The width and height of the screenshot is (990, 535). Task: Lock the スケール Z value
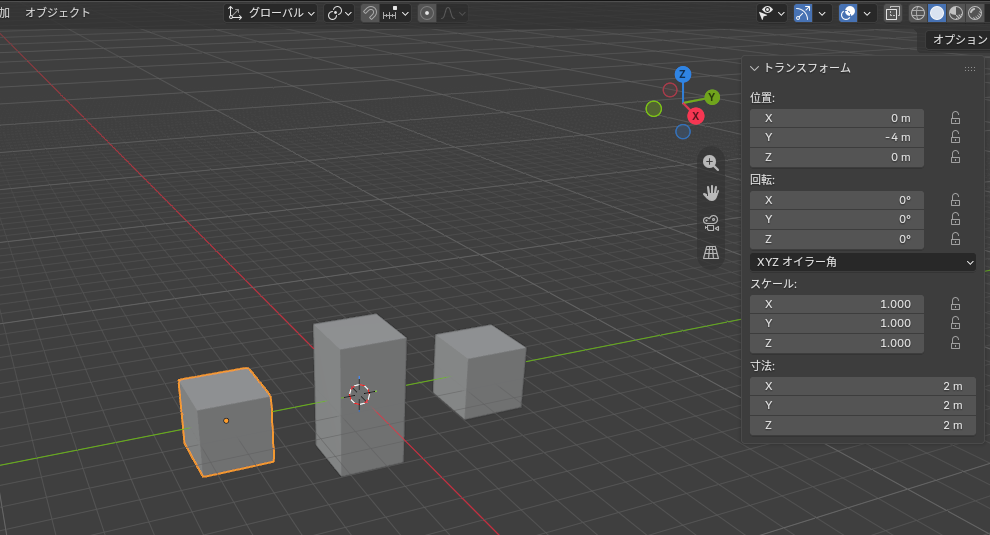tap(955, 343)
